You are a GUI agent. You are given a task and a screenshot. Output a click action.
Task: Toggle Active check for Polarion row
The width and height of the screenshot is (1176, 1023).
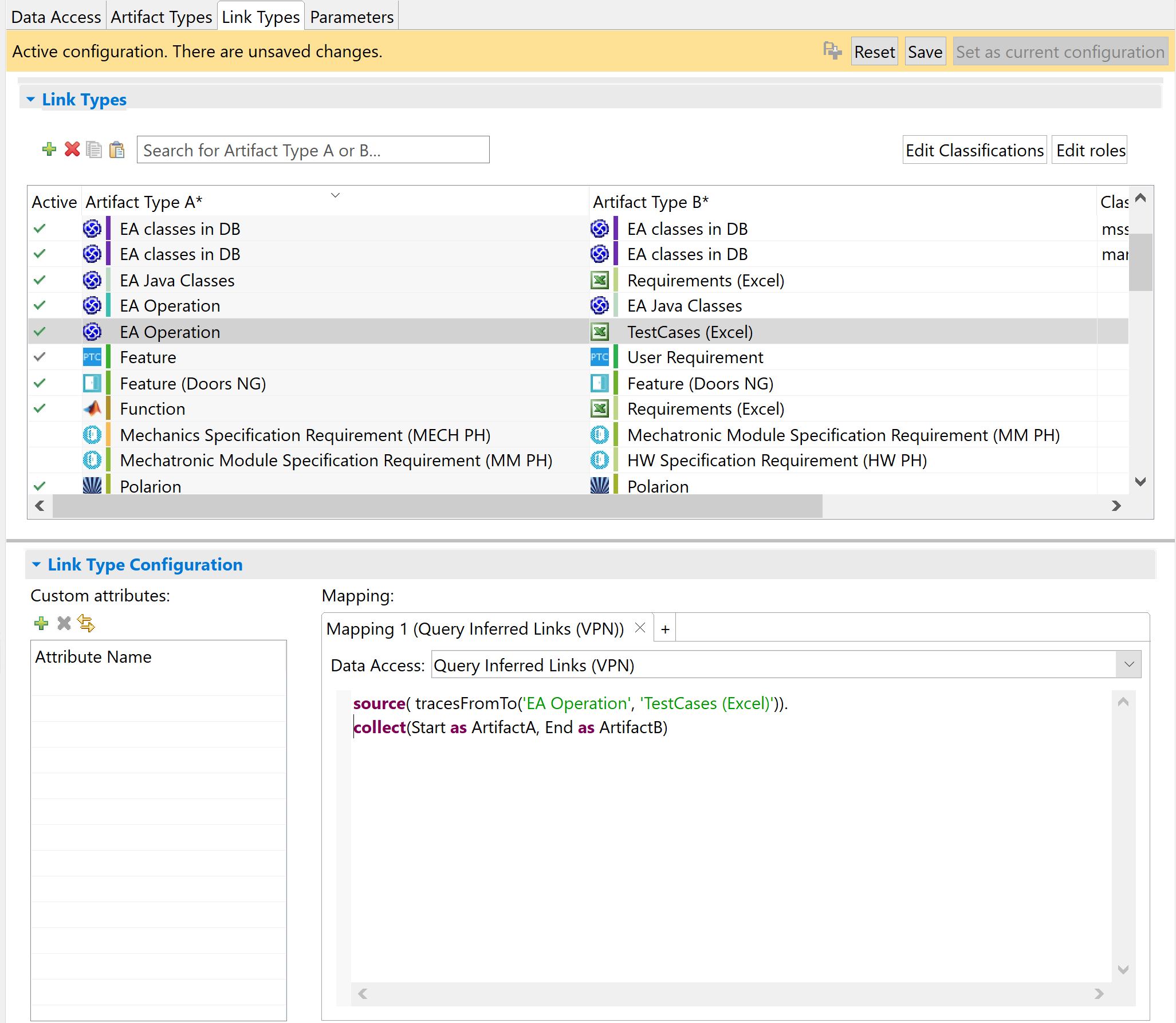pos(40,486)
